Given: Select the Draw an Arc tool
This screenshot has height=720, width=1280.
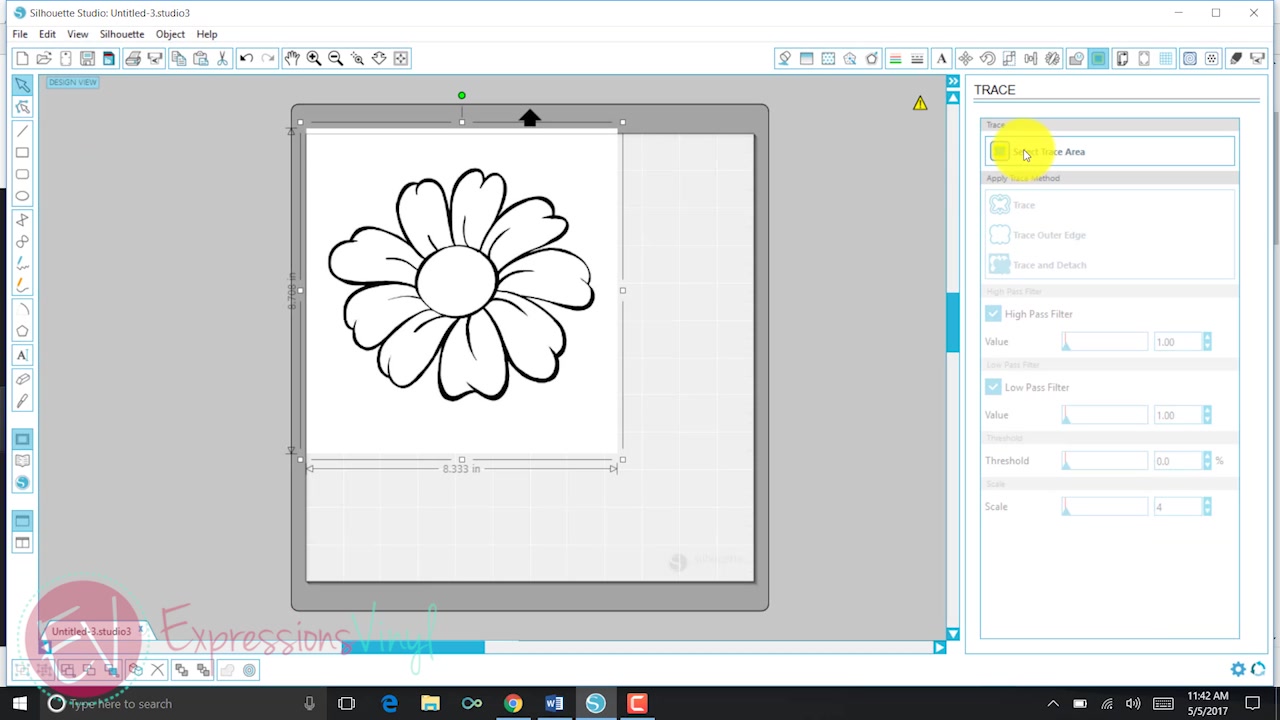Looking at the screenshot, I should (22, 309).
